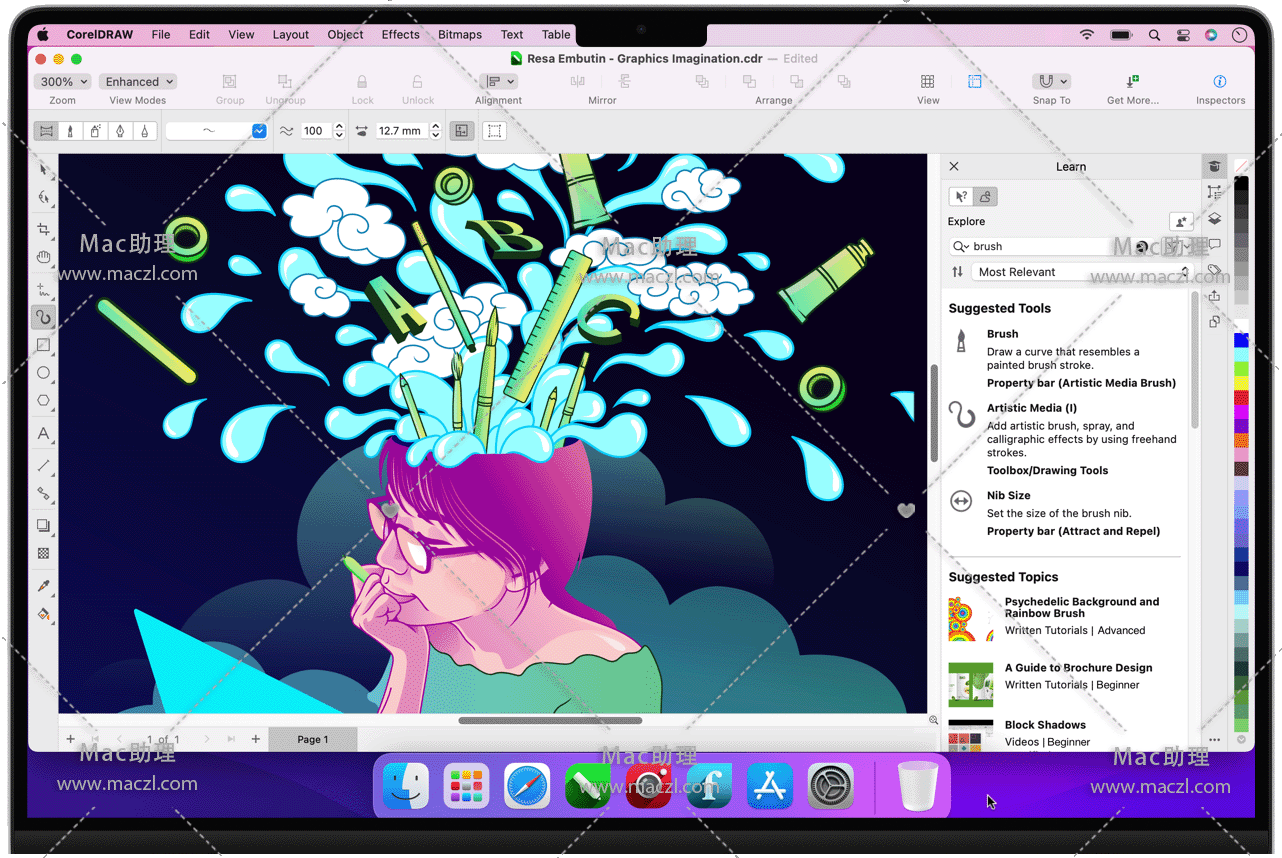This screenshot has width=1282, height=858.
Task: Click the brush search field
Action: [x=1040, y=246]
